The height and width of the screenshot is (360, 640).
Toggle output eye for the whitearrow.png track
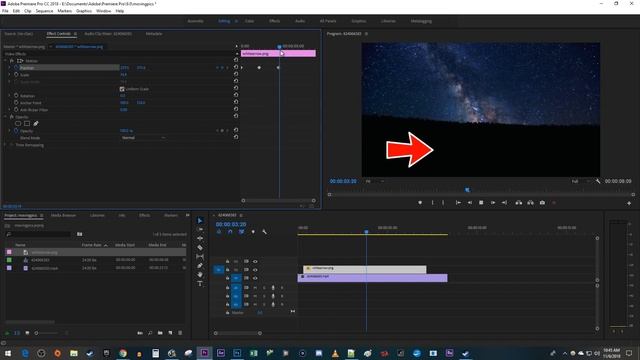coord(255,269)
